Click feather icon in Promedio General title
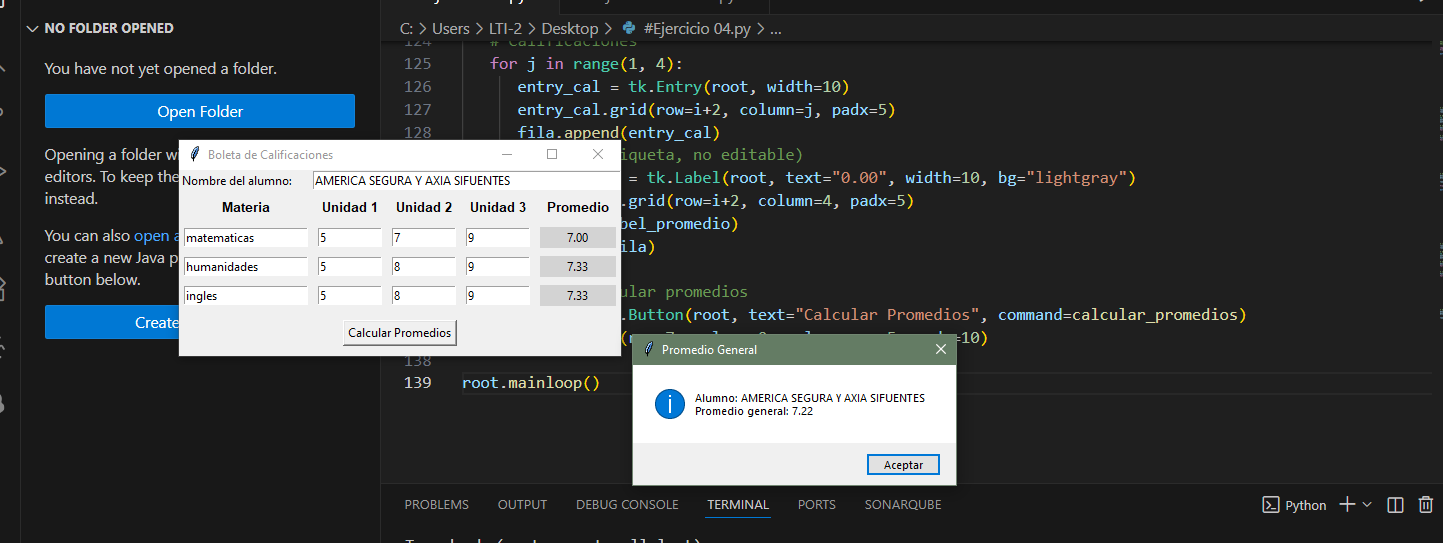Image resolution: width=1443 pixels, height=543 pixels. click(x=648, y=349)
